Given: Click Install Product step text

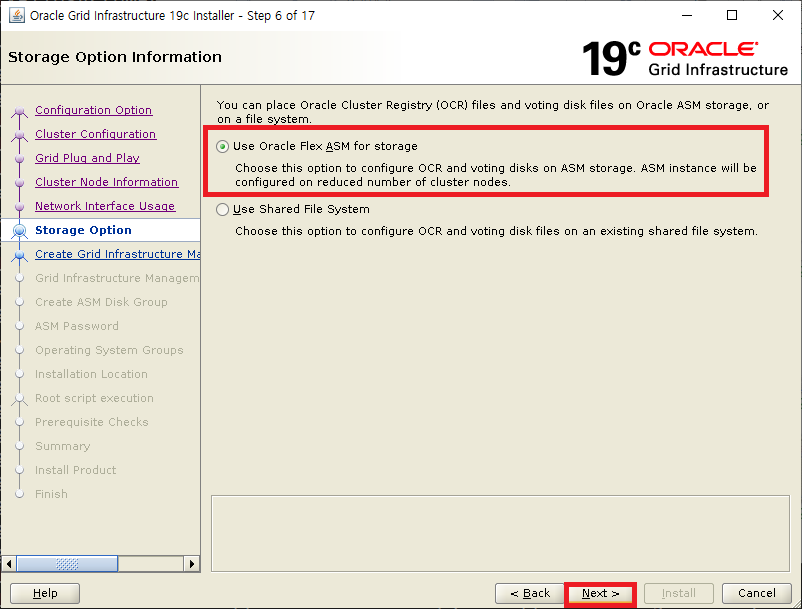Looking at the screenshot, I should pos(75,470).
